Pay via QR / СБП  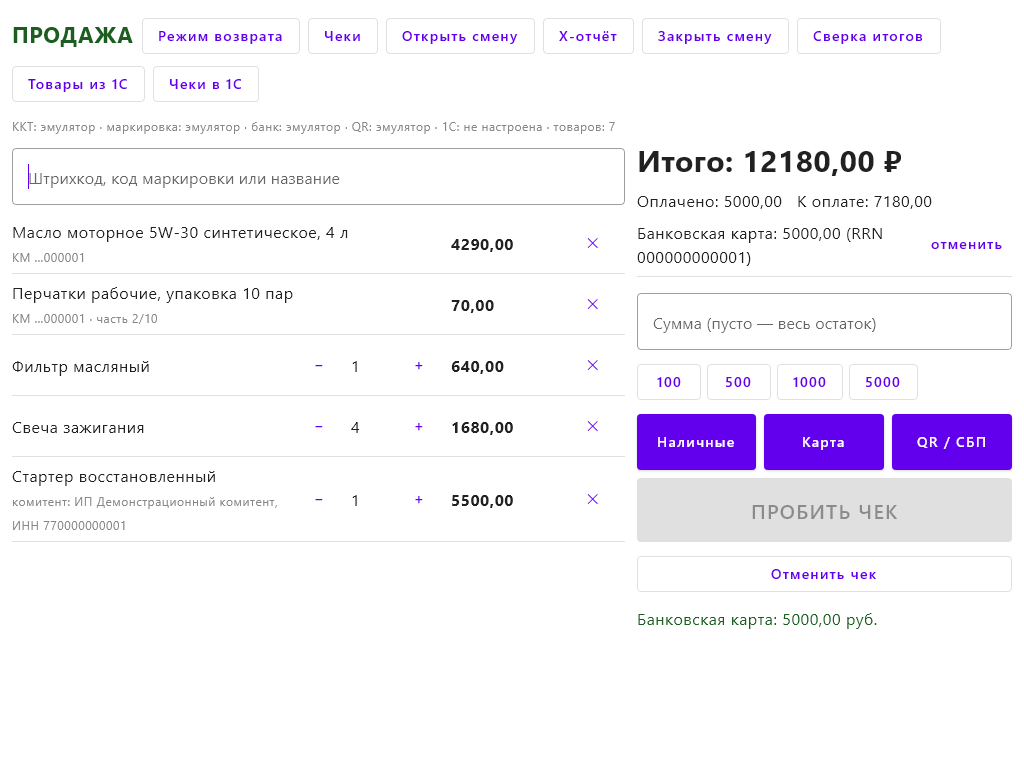point(952,442)
